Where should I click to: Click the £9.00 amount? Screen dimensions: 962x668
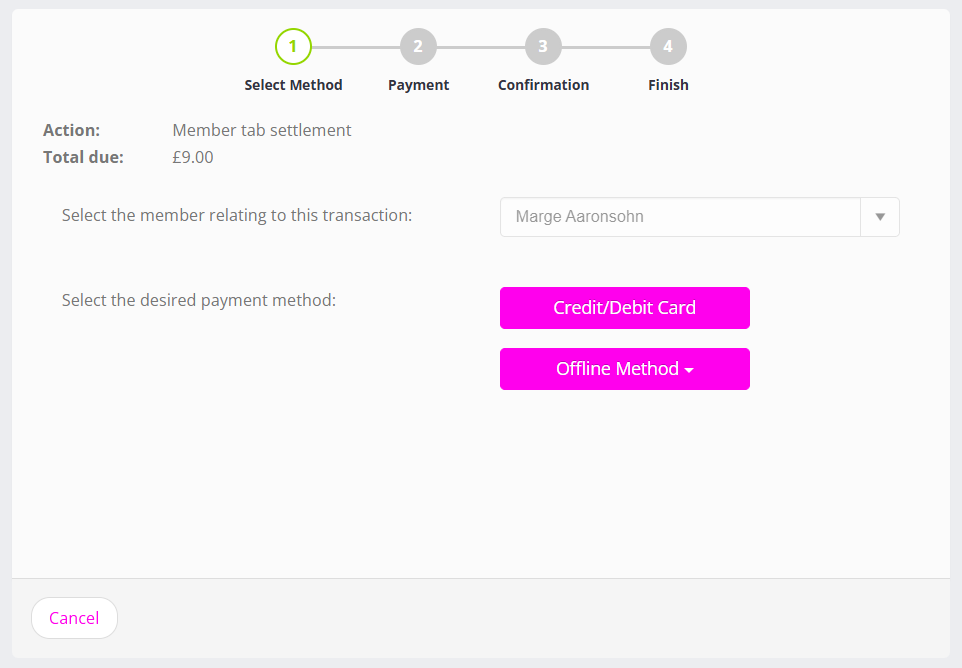point(193,157)
